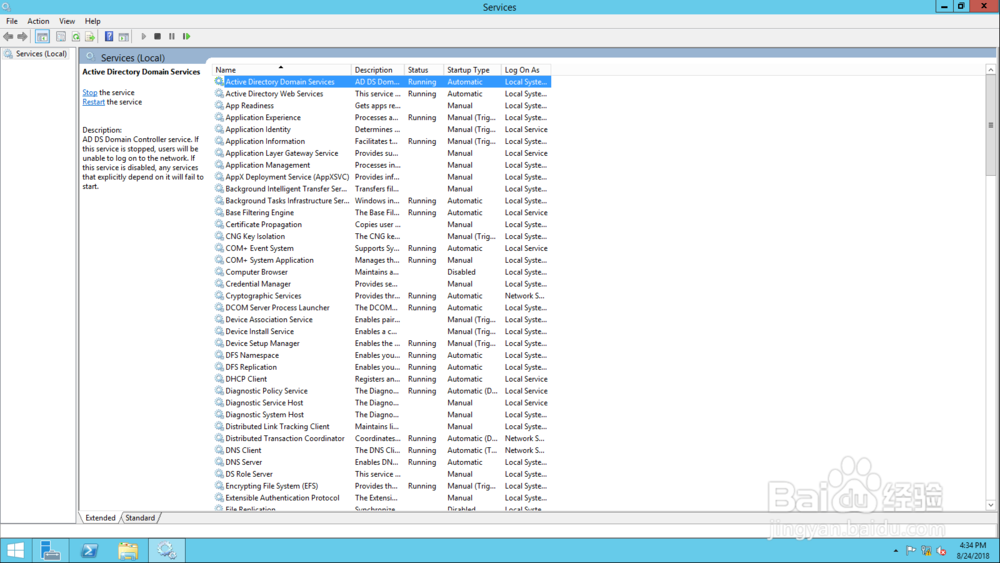This screenshot has width=1000, height=563.
Task: Toggle the Show/Hide Action Pane icon
Action: pyautogui.click(x=124, y=36)
